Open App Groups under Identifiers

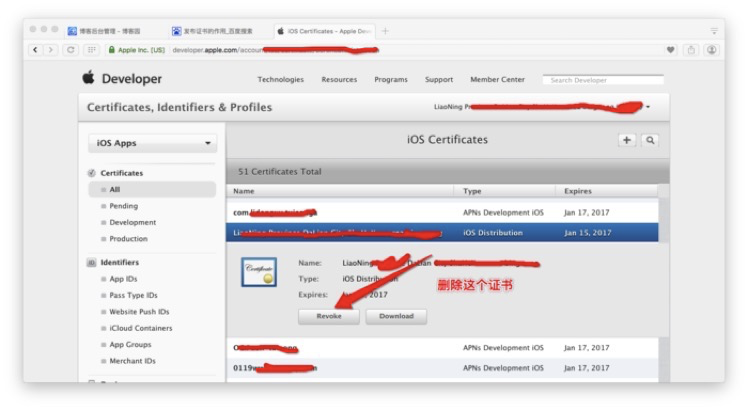pyautogui.click(x=130, y=345)
